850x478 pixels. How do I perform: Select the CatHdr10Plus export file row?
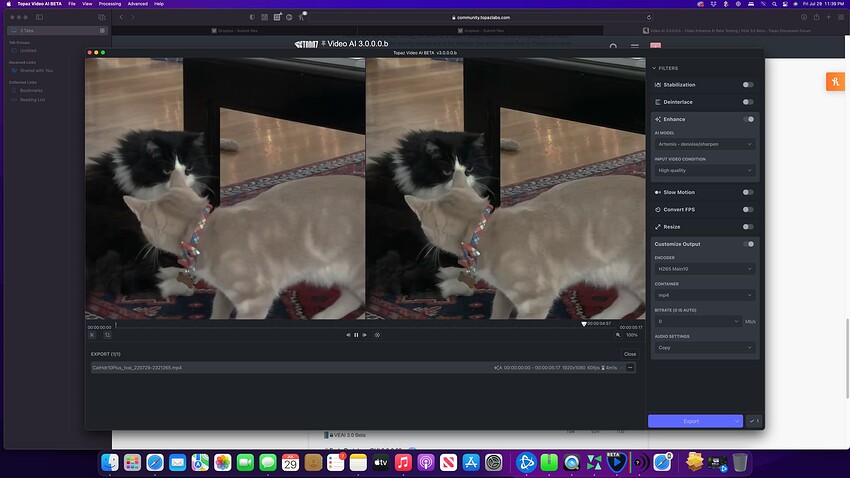point(363,368)
